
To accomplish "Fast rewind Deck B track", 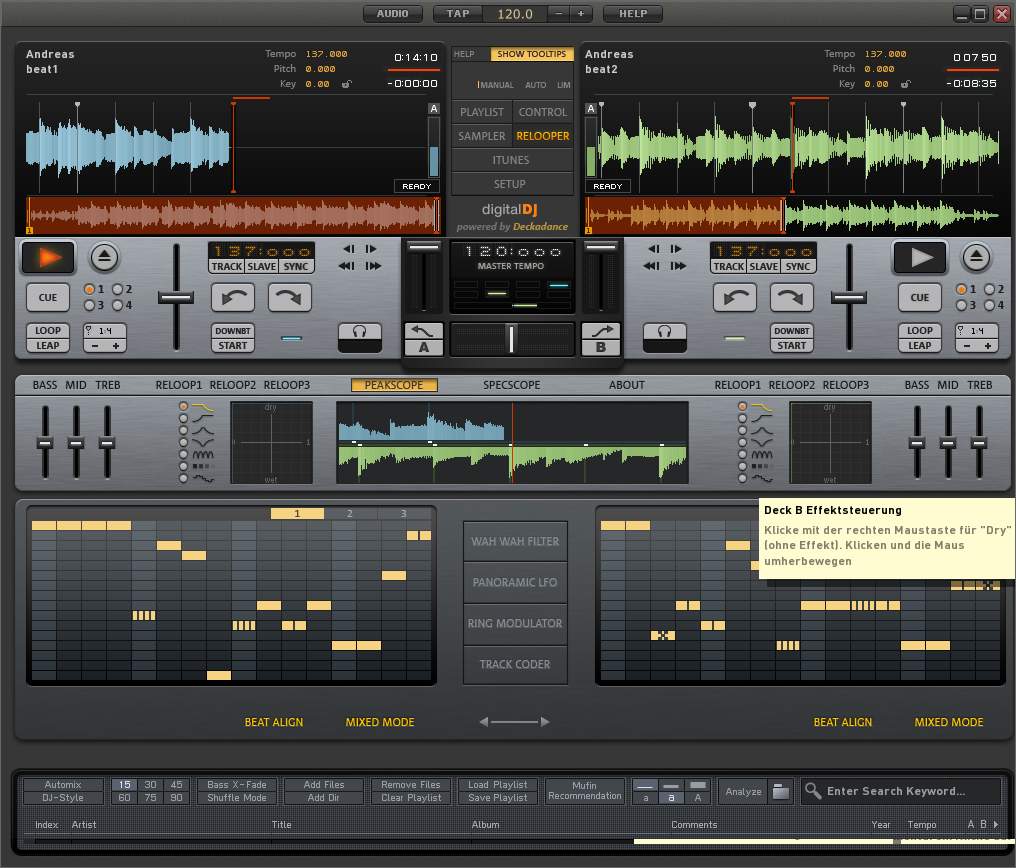I will click(x=651, y=266).
